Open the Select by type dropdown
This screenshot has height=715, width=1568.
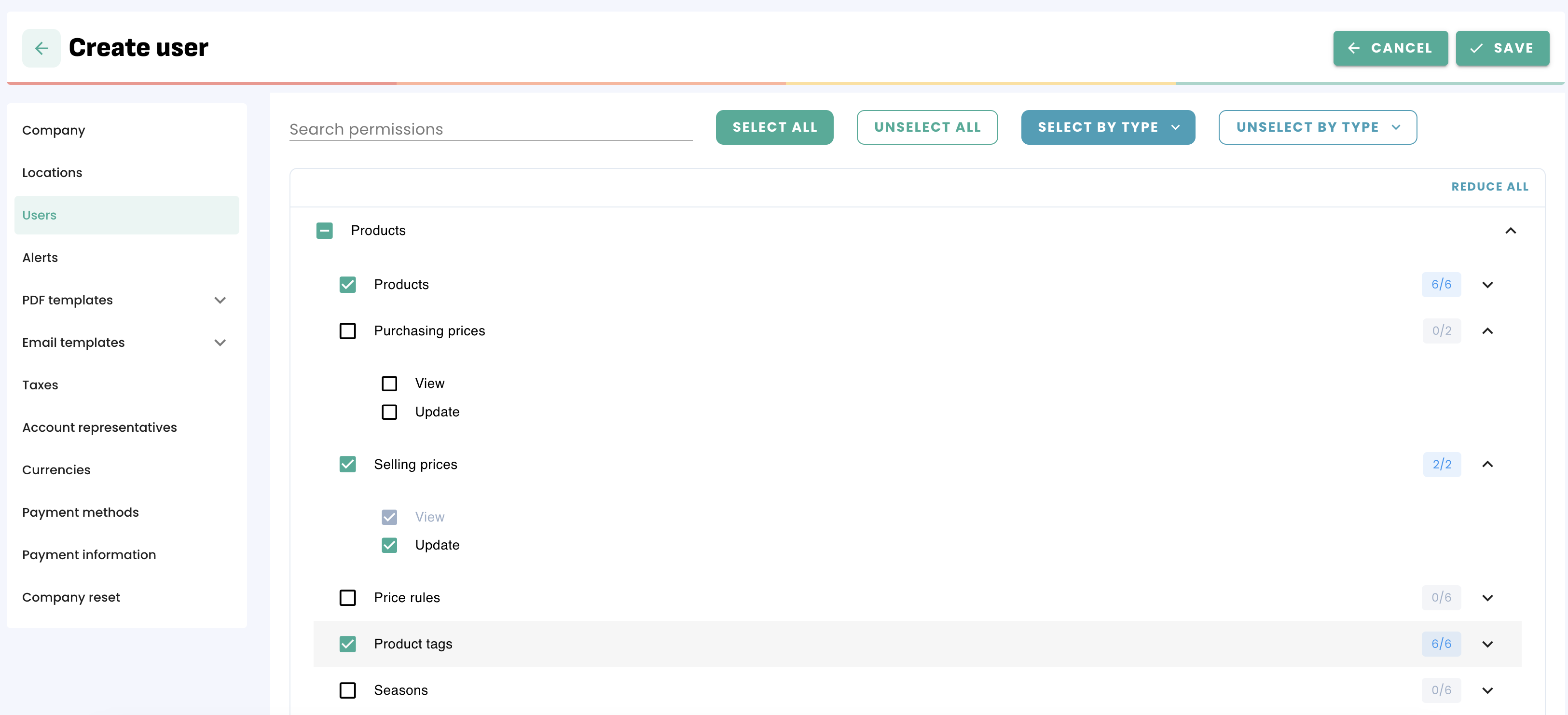[1107, 127]
